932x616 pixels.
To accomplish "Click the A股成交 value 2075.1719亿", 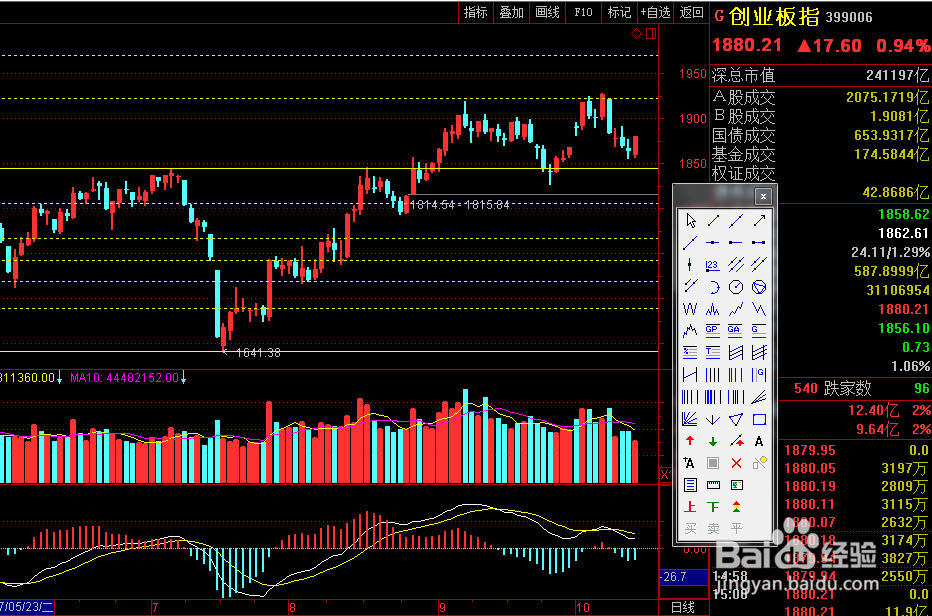I will tap(887, 96).
